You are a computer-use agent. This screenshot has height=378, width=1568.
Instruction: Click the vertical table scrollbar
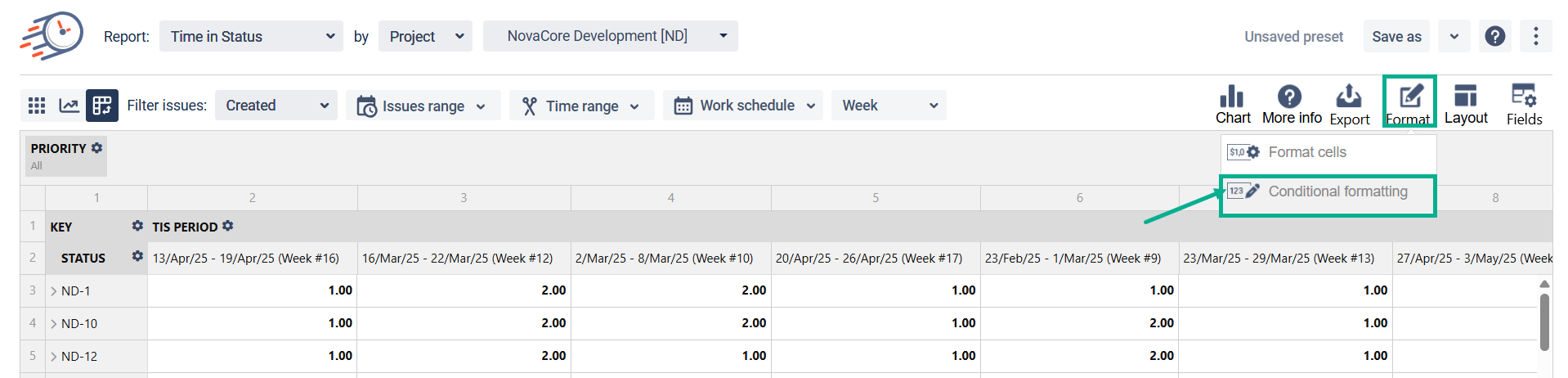pos(1544,322)
